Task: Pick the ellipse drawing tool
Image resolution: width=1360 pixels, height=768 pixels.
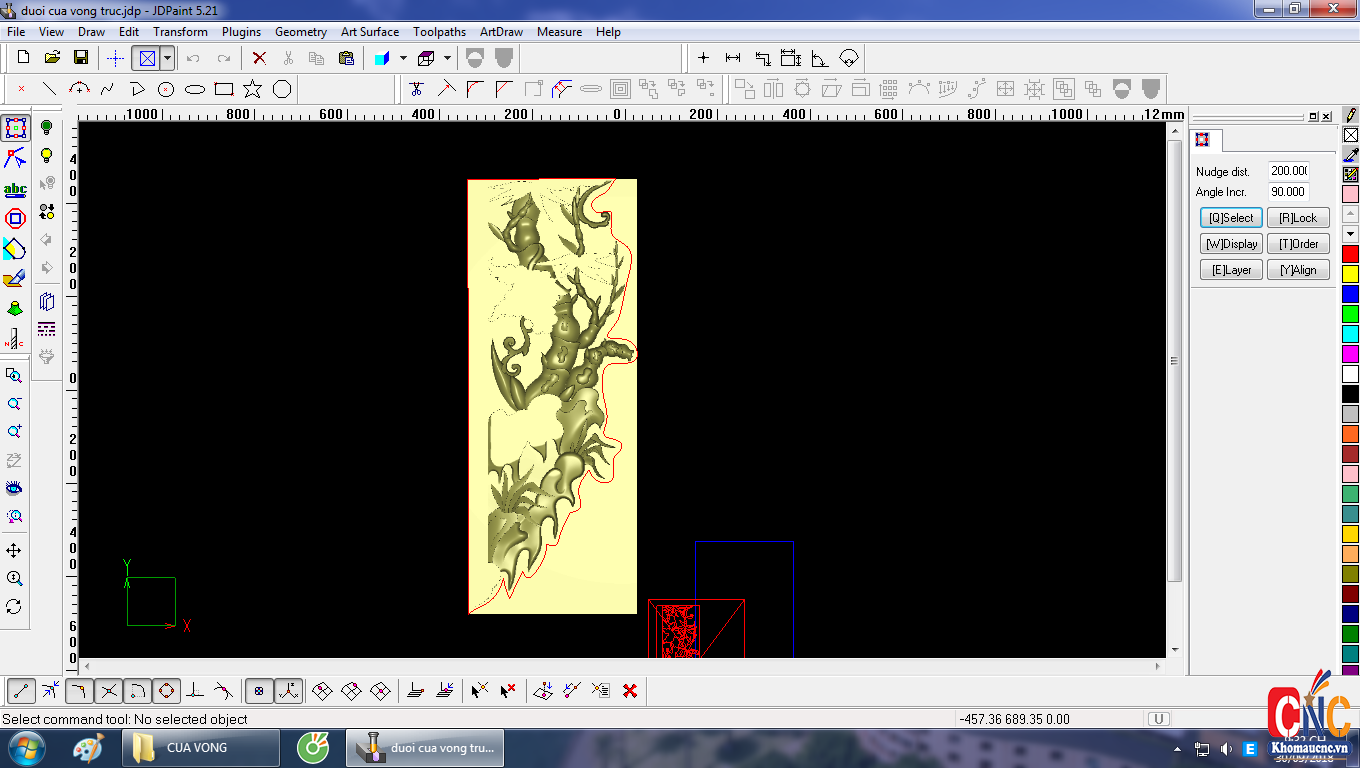Action: point(195,89)
